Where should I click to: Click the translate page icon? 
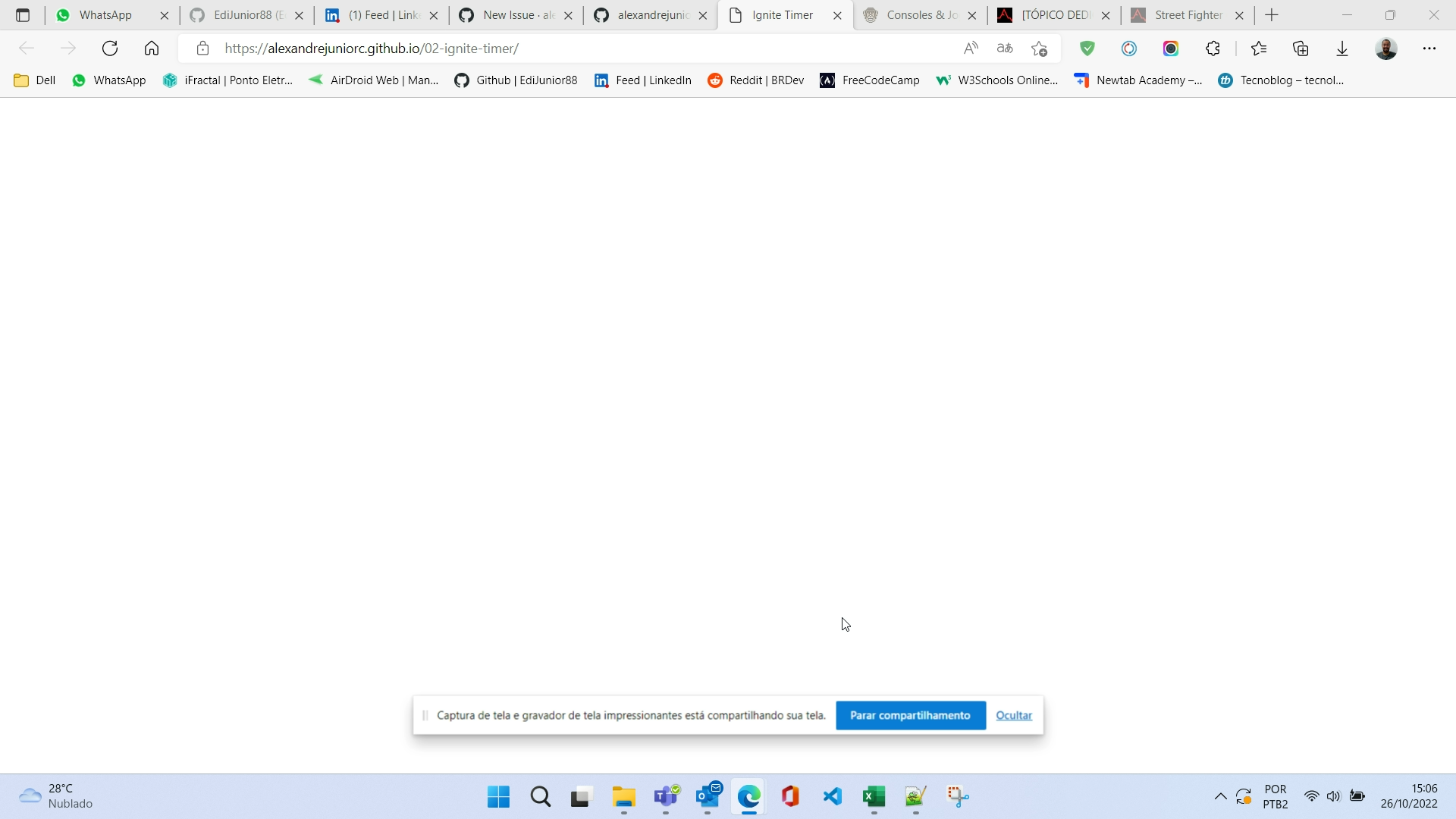1005,49
